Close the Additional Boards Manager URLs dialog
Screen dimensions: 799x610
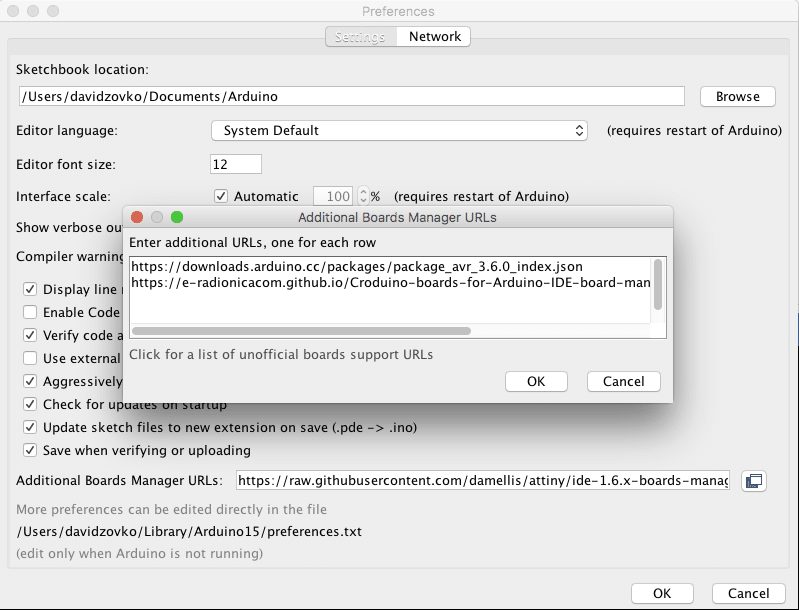click(x=138, y=217)
